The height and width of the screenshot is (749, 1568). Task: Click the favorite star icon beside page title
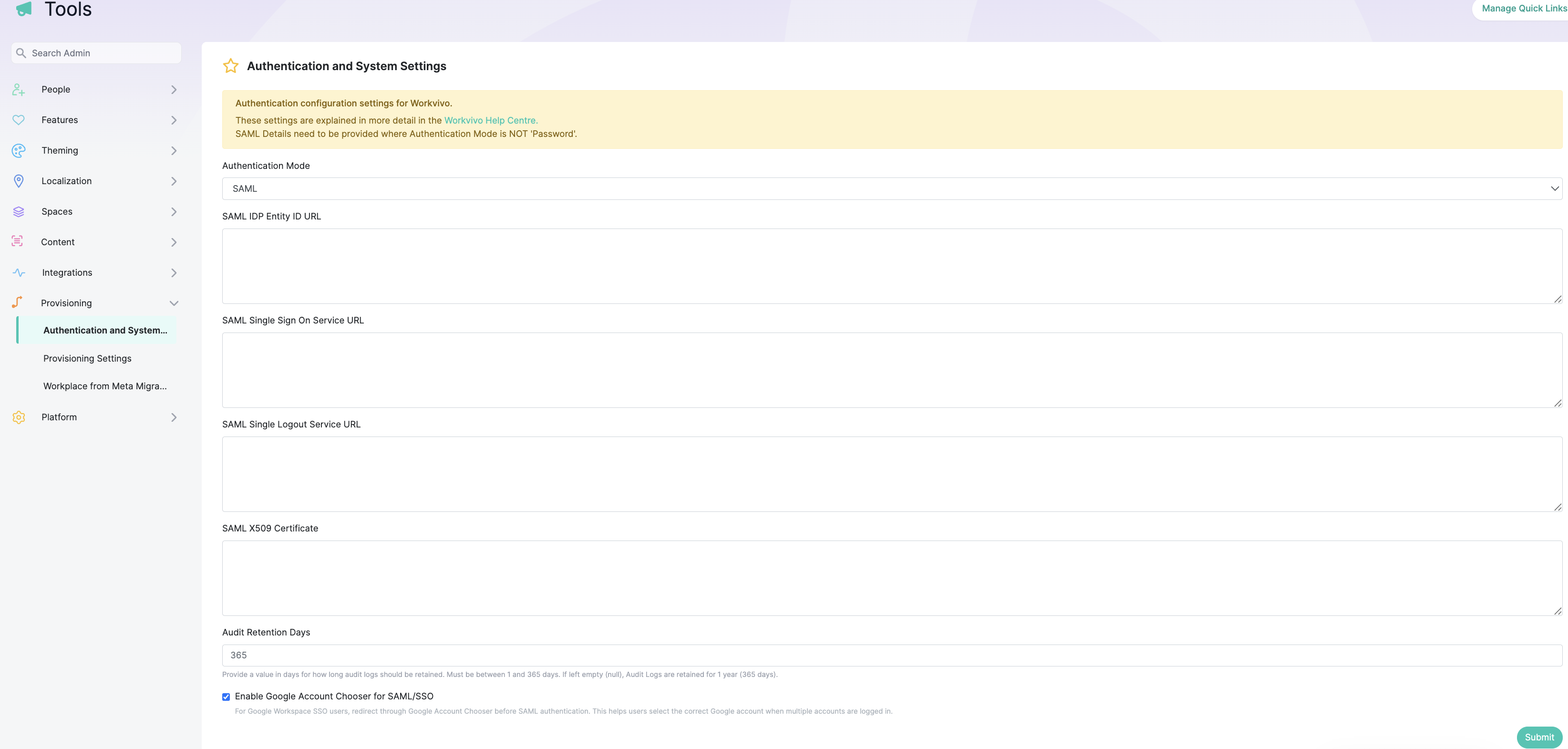(230, 66)
